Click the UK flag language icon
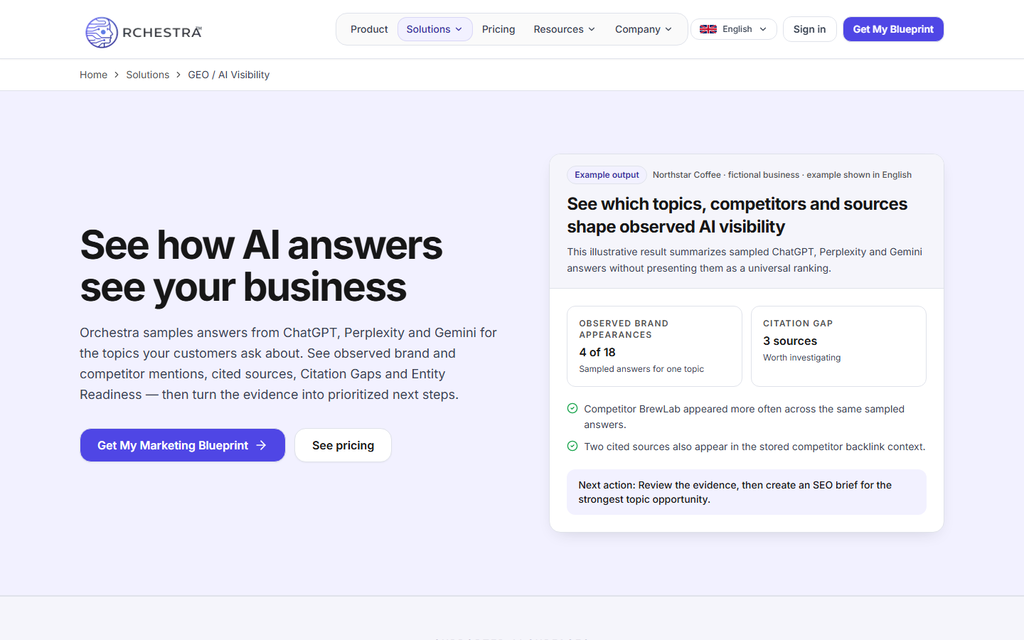 pos(708,29)
